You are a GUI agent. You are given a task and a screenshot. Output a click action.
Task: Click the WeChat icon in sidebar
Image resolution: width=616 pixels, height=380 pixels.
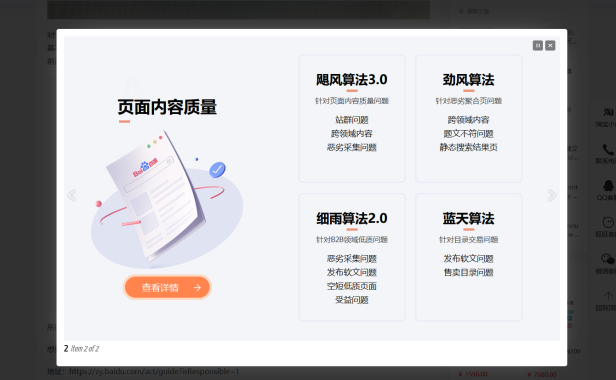(x=608, y=259)
